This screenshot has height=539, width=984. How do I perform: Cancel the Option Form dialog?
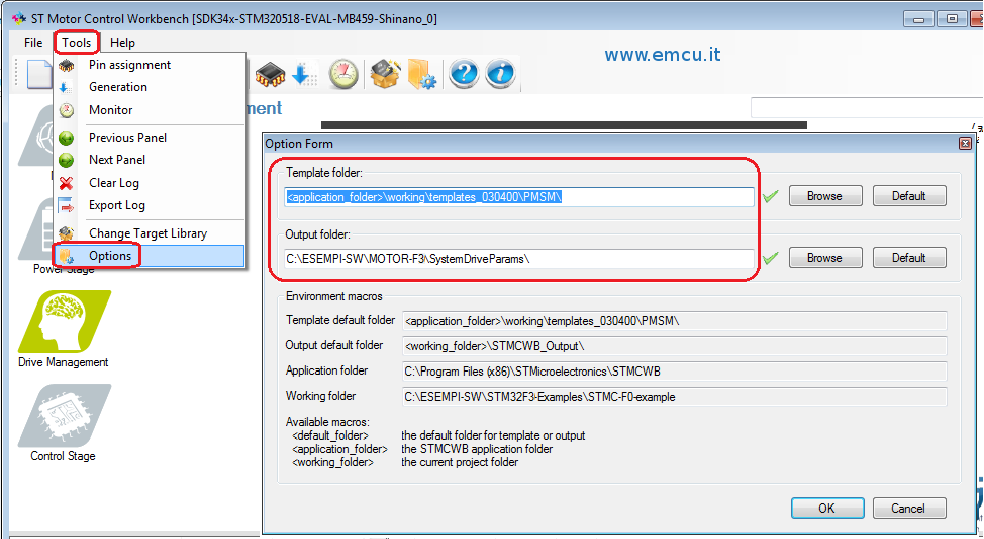tap(909, 508)
